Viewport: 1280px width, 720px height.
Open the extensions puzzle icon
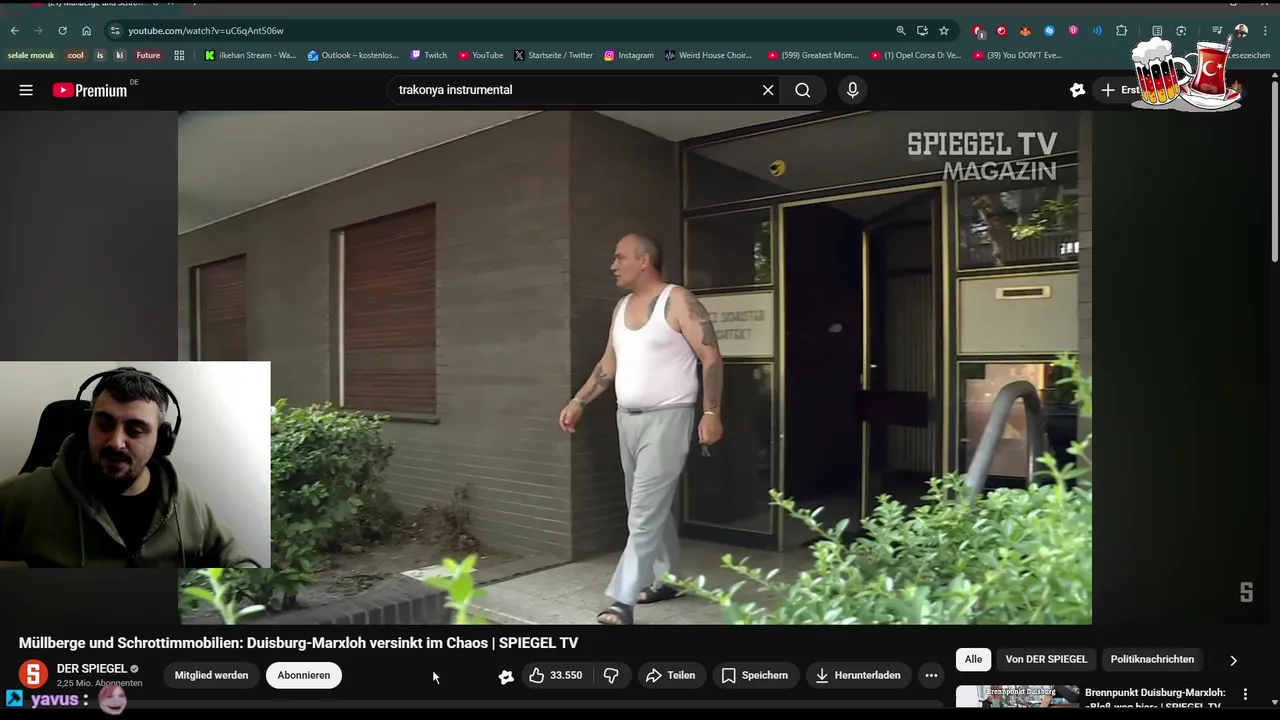(1122, 31)
